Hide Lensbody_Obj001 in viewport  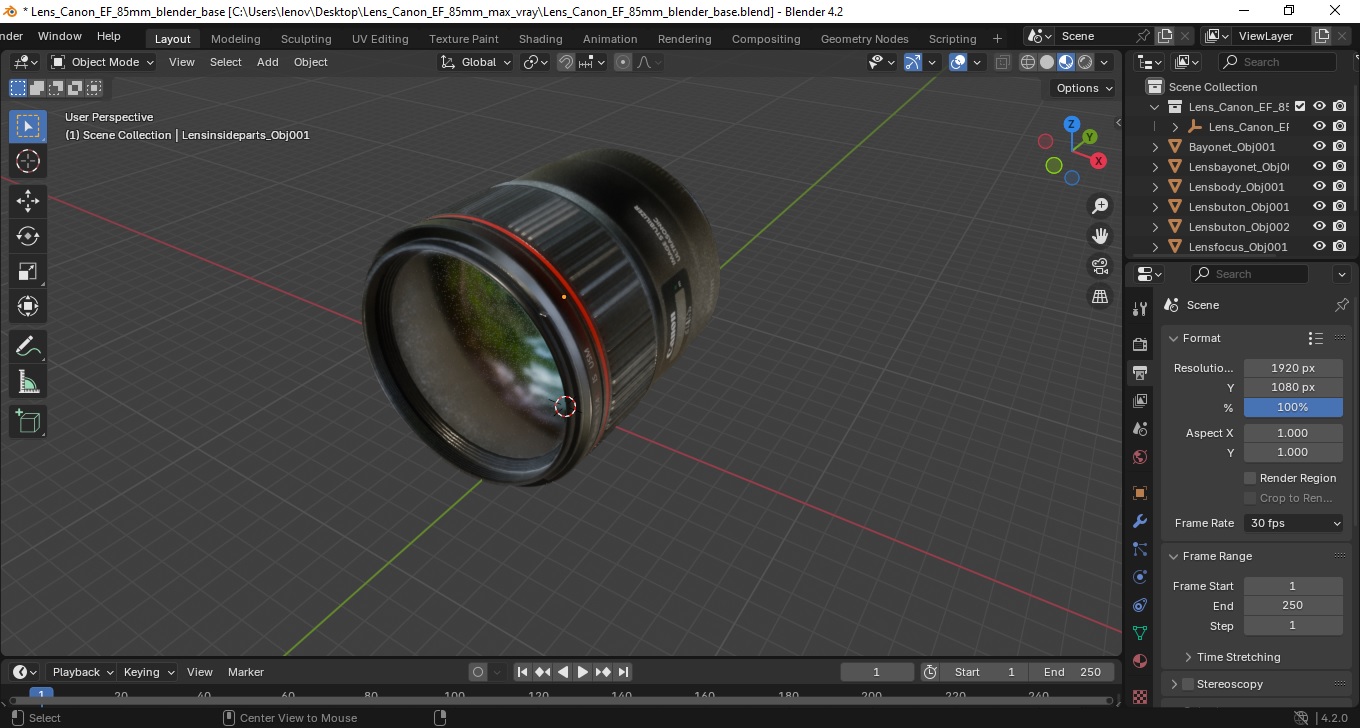[x=1319, y=187]
